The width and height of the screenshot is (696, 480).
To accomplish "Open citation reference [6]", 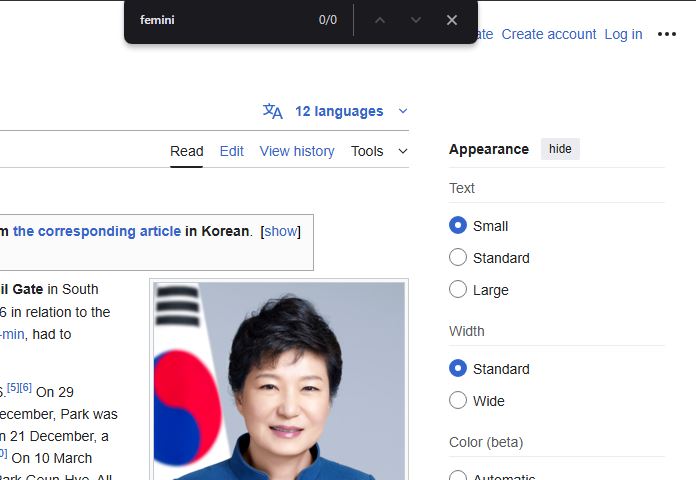I will click(x=26, y=387).
